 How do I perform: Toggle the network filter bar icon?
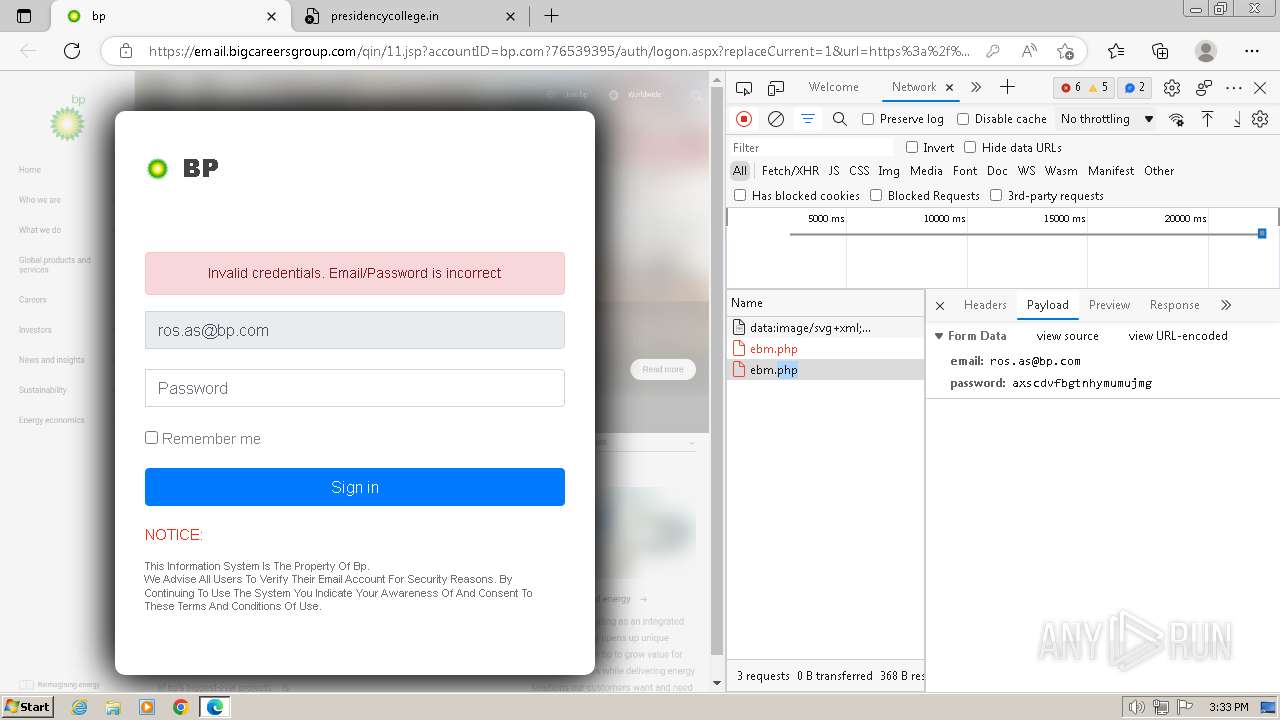[808, 119]
